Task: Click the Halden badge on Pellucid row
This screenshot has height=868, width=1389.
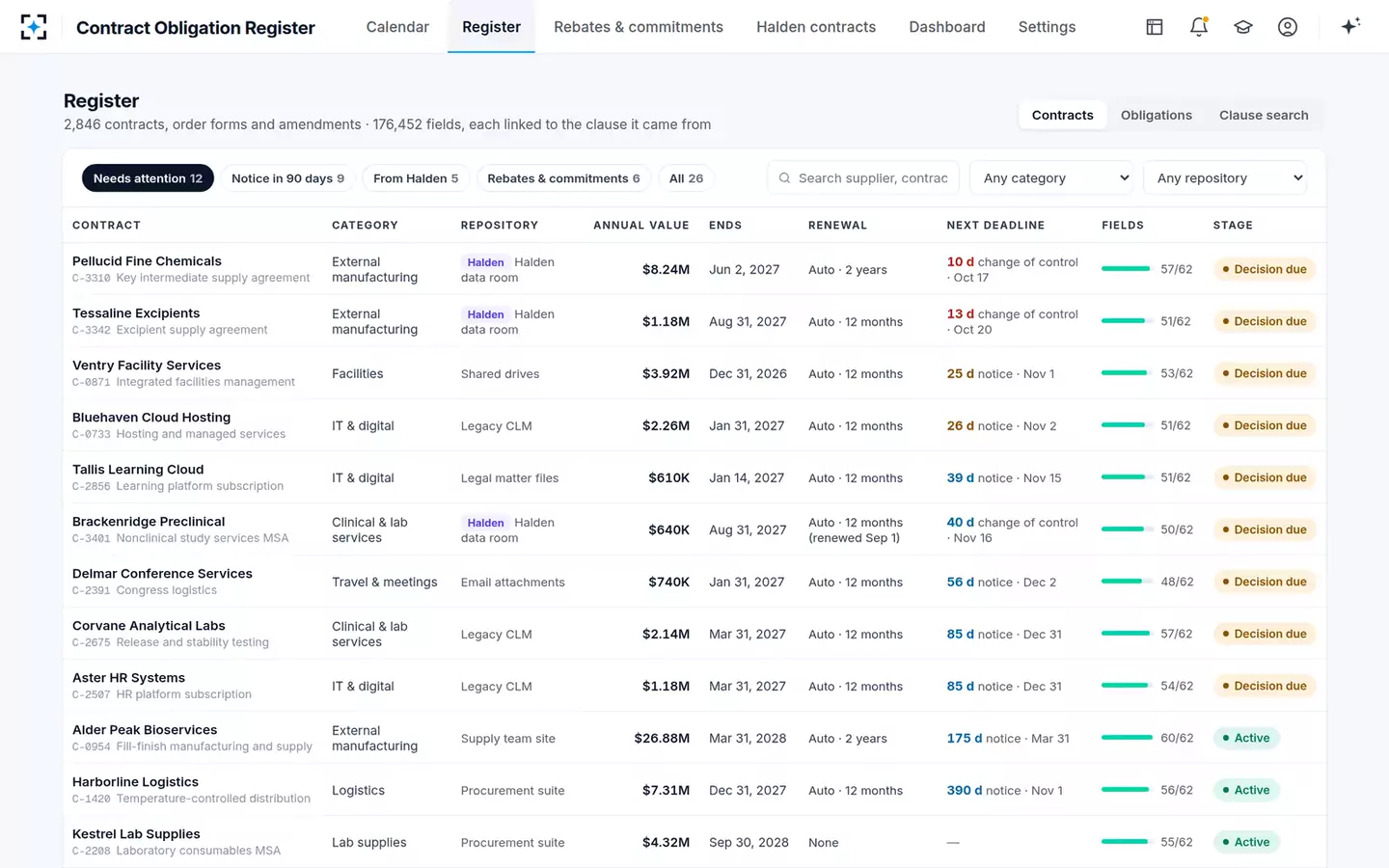Action: click(485, 262)
